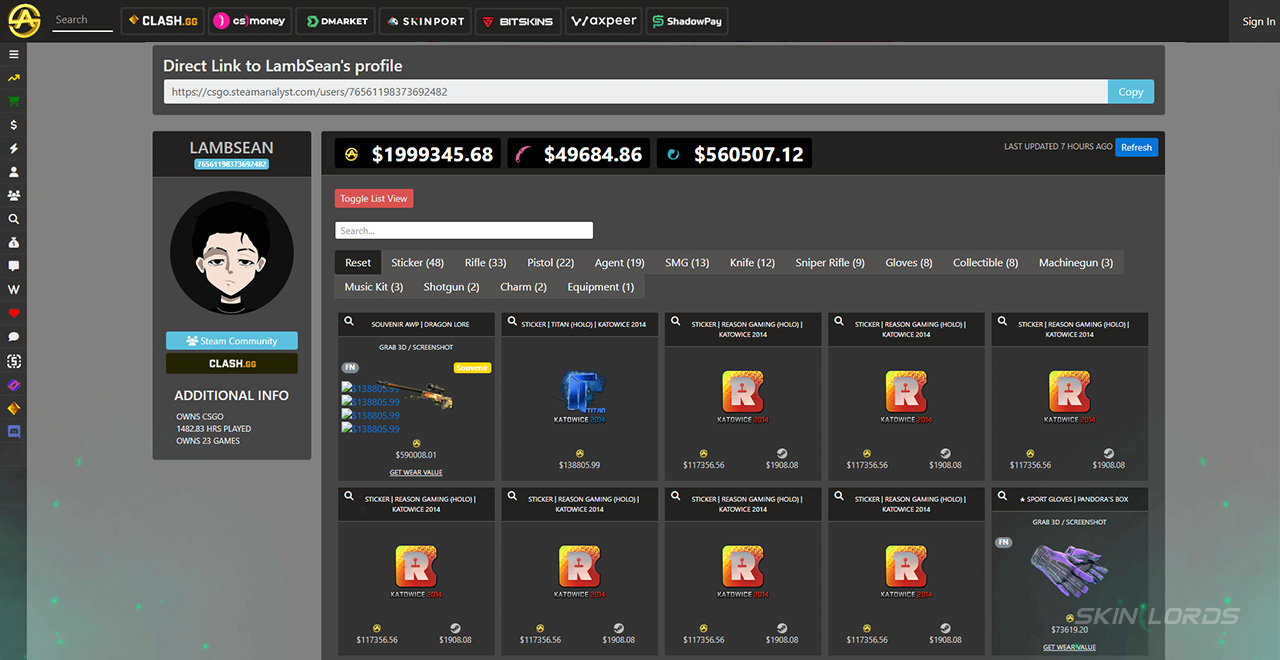The image size is (1280, 660).
Task: Click the W letter sidebar icon
Action: pos(14,290)
